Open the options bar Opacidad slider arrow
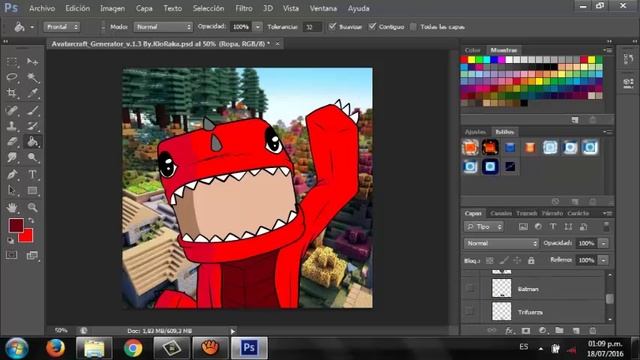 (258, 27)
